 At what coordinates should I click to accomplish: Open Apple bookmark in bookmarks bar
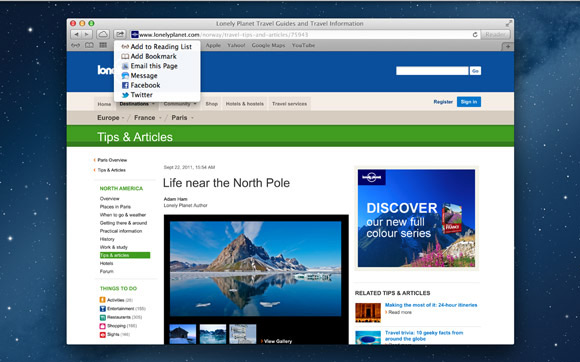[x=213, y=45]
